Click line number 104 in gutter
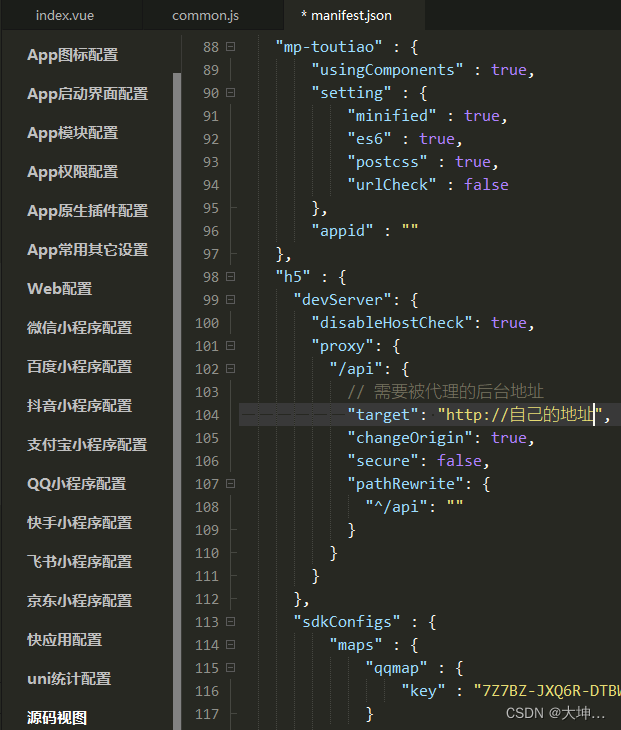The height and width of the screenshot is (730, 621). click(207, 415)
